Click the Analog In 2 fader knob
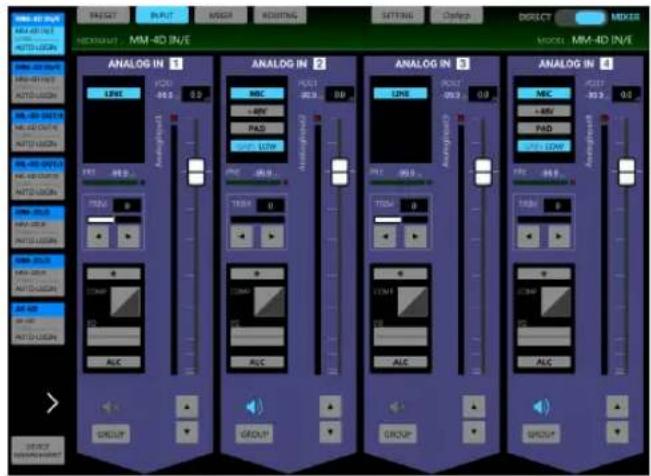The image size is (651, 476). coord(340,172)
